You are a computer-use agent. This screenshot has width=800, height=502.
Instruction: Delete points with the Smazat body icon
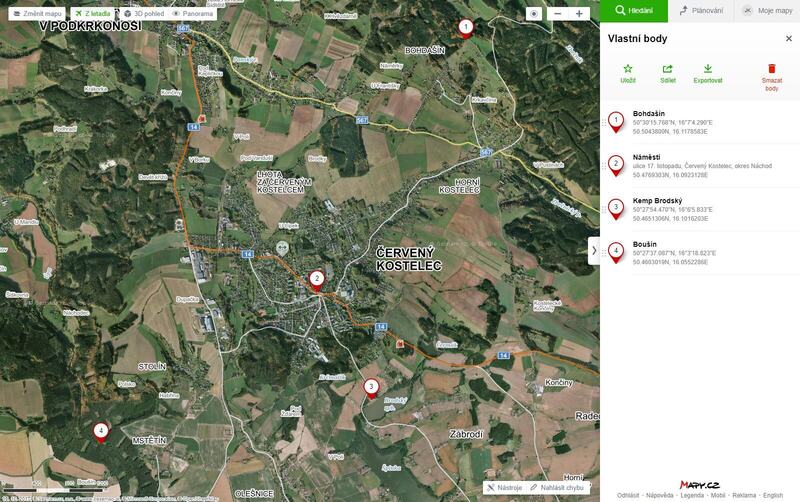pos(771,69)
